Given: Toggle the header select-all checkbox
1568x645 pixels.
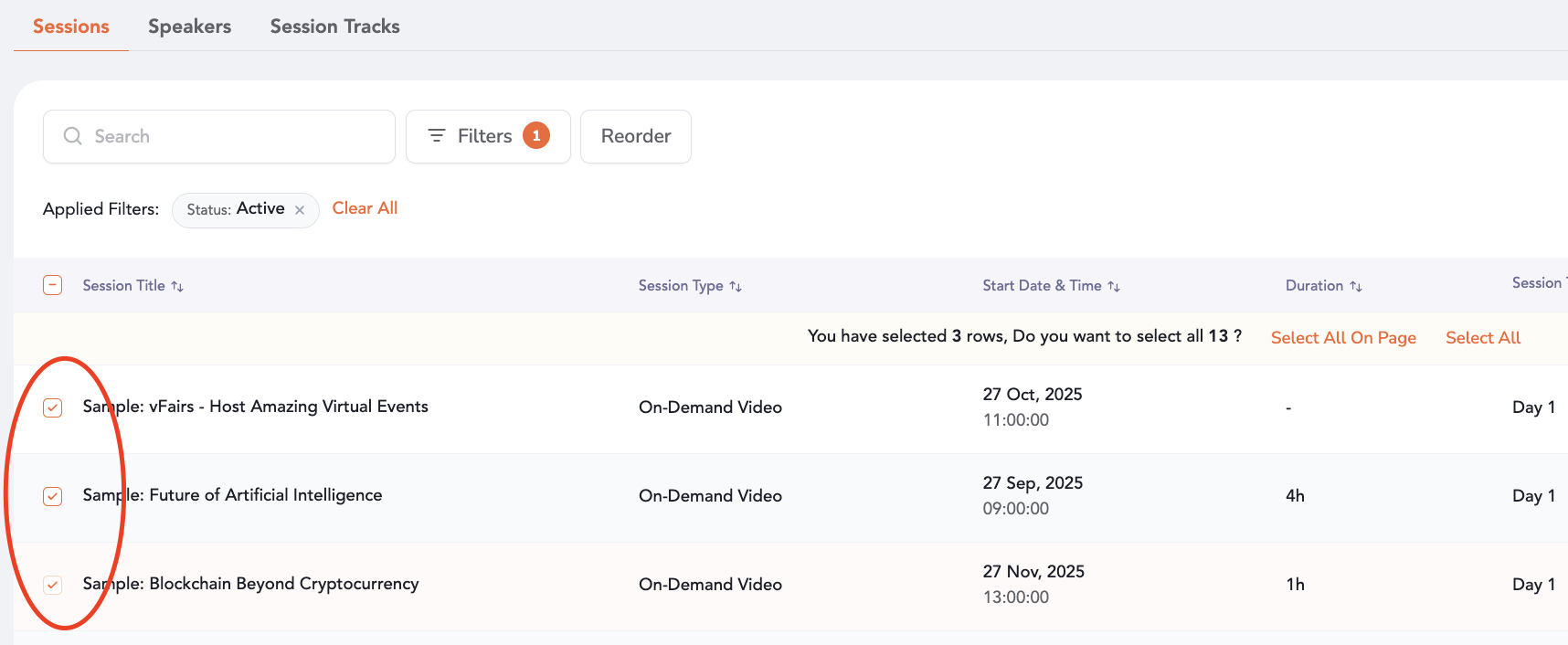Looking at the screenshot, I should click(x=53, y=285).
